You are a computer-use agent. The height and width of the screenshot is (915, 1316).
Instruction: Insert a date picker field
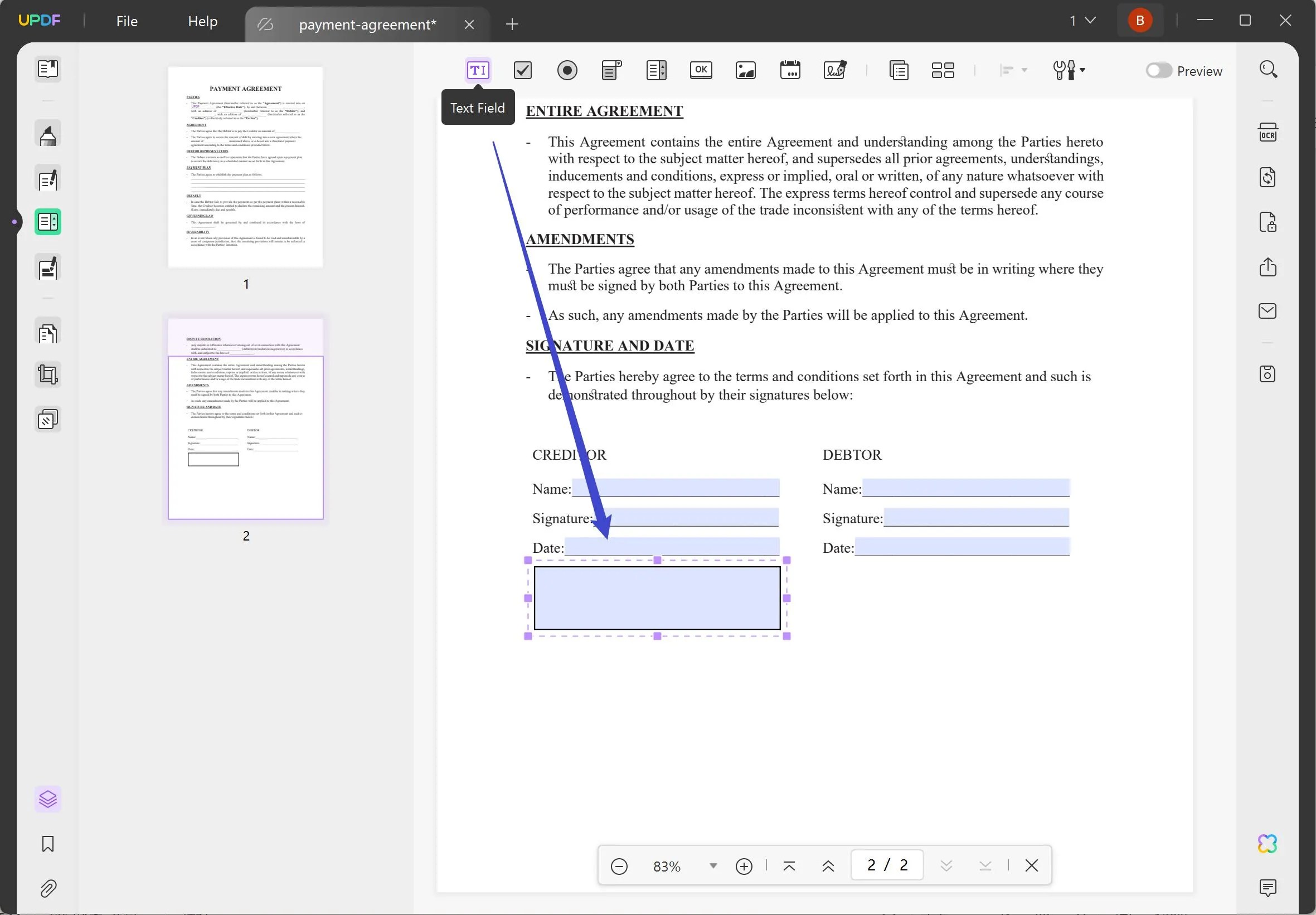tap(790, 70)
